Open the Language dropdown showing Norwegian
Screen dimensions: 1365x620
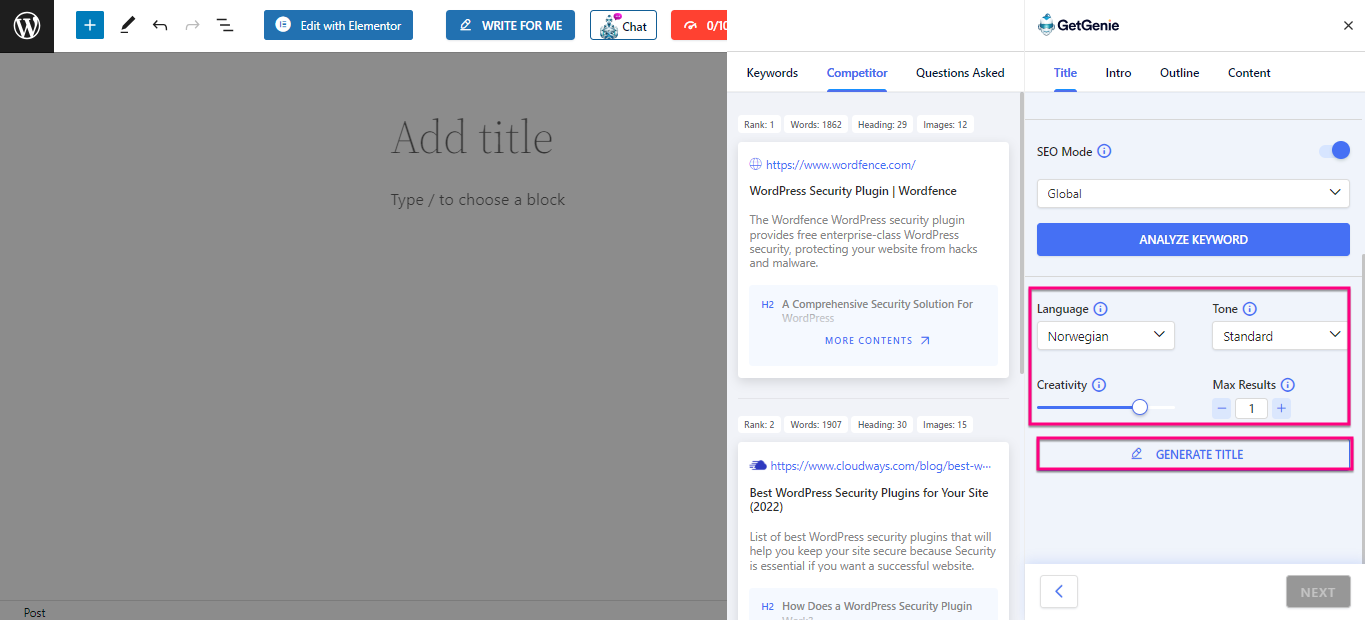pyautogui.click(x=1106, y=336)
